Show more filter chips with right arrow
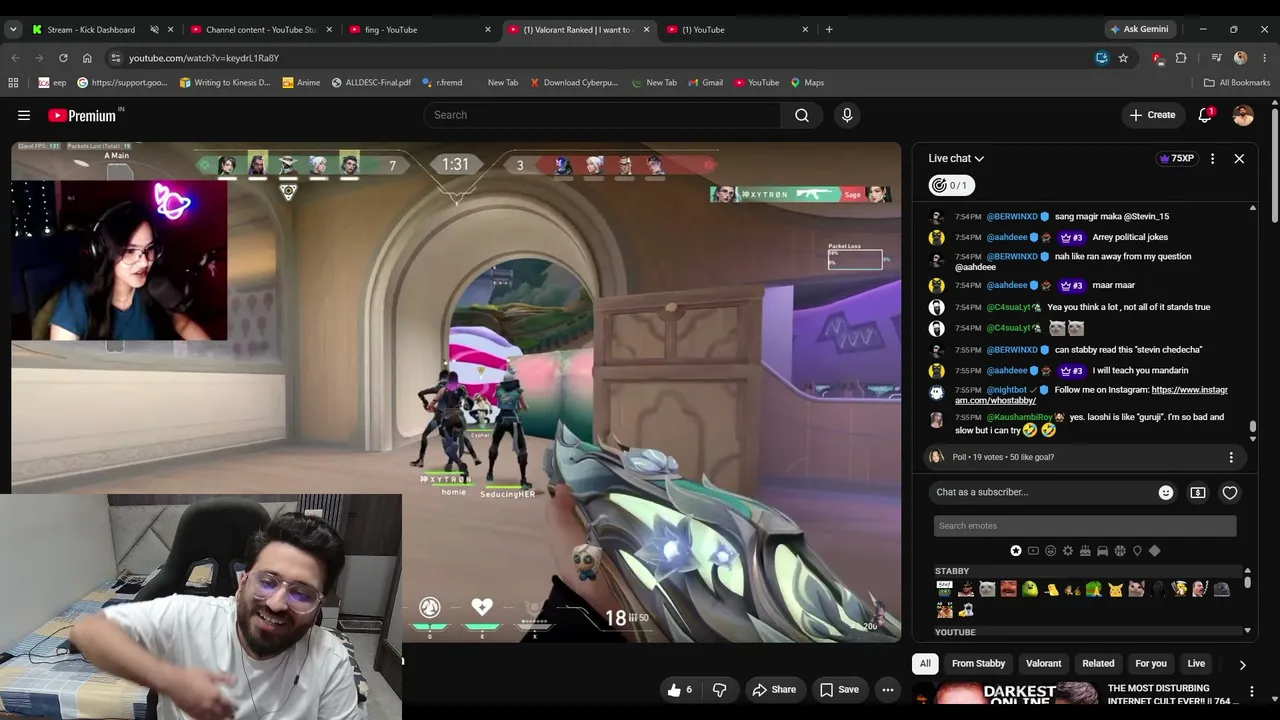The width and height of the screenshot is (1280, 720). point(1242,664)
